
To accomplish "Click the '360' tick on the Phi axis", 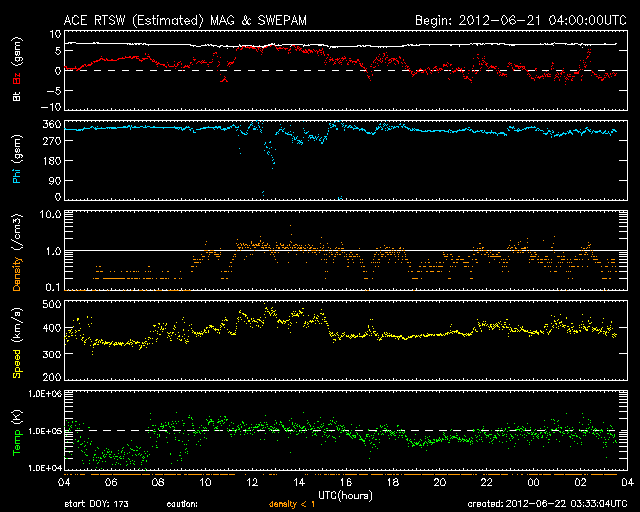I will [52, 124].
